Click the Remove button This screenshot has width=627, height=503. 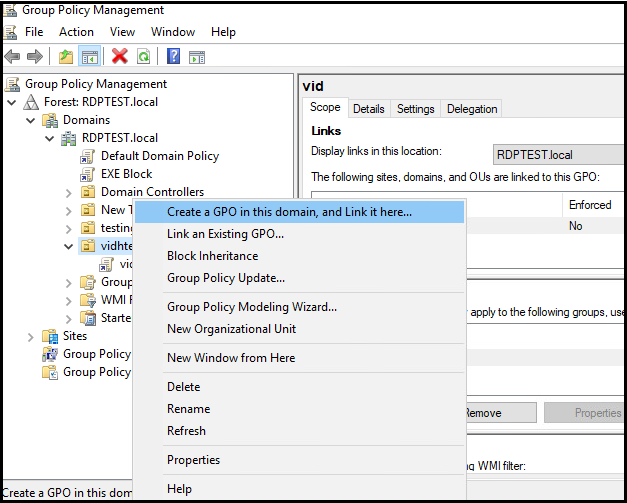pyautogui.click(x=501, y=413)
